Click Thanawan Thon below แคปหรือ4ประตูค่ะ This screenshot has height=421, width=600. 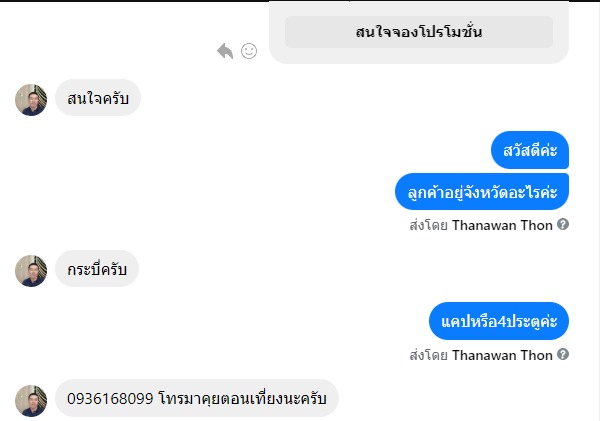[x=502, y=355]
